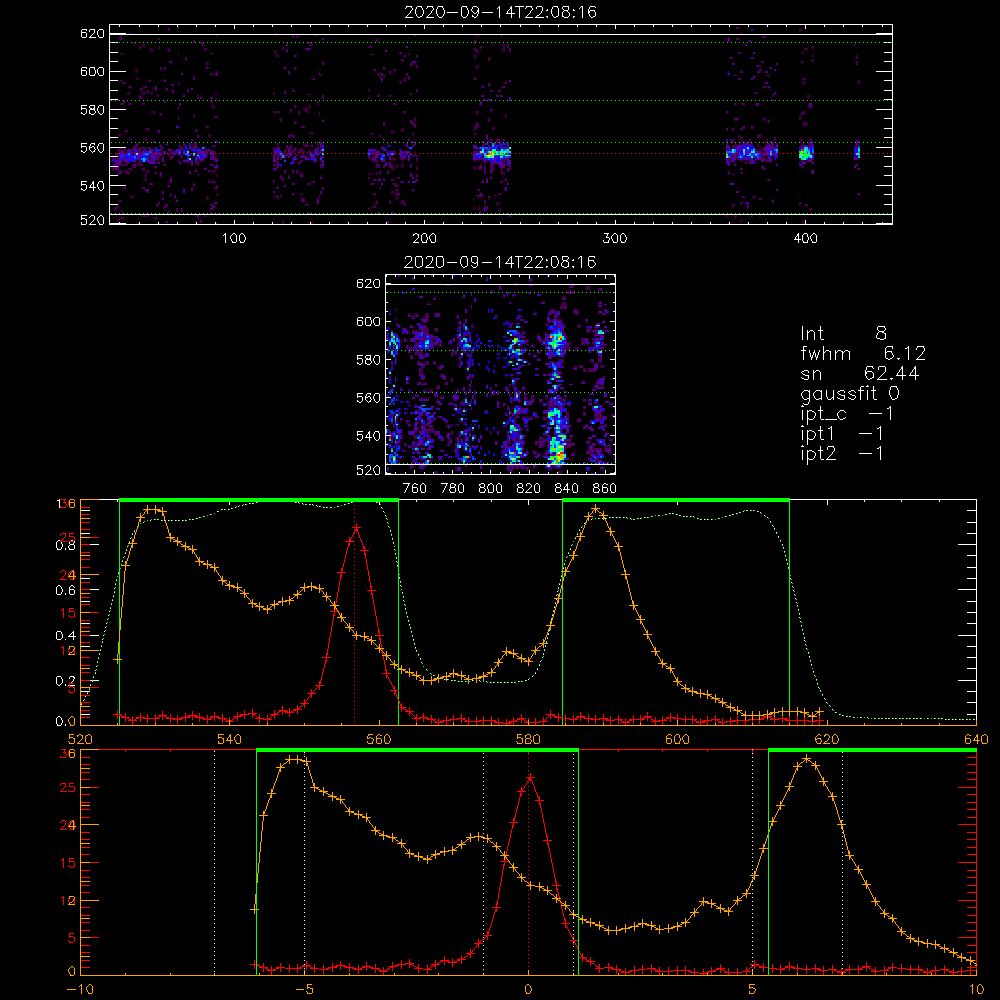This screenshot has width=1000, height=1000.
Task: Click x-axis label 300 of top plot
Action: click(615, 239)
